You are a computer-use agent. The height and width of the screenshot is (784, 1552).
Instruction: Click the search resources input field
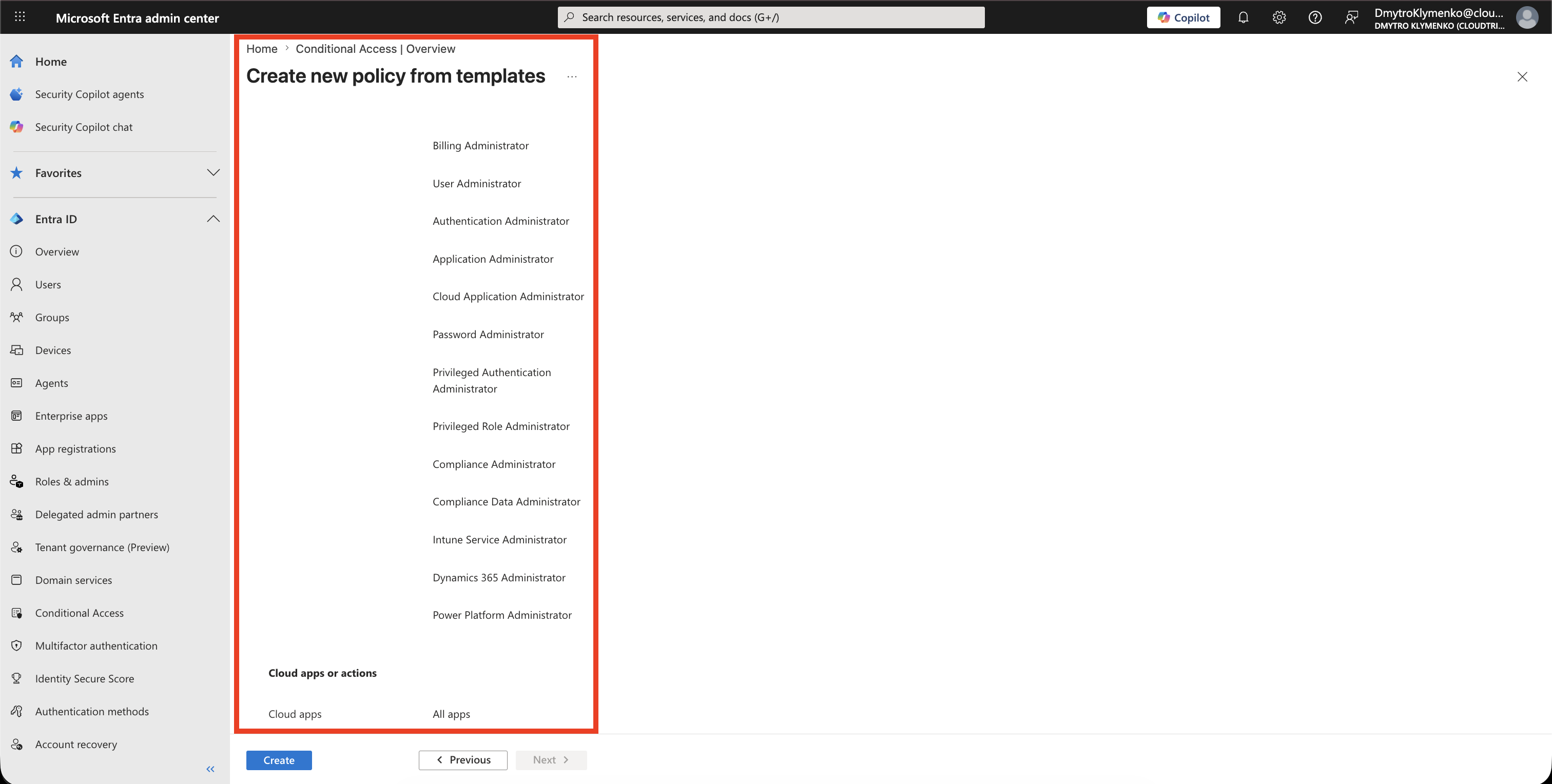pos(771,17)
